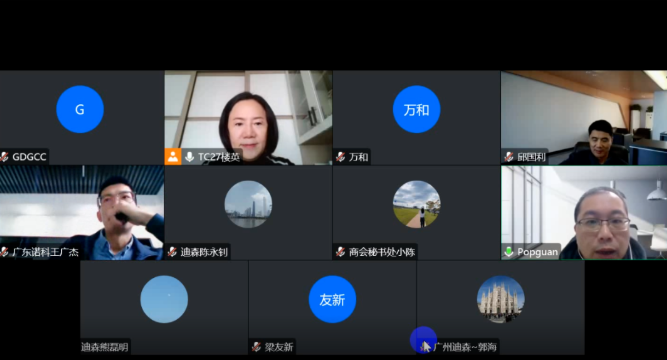
Task: Click the muted mic icon beside 梁友新
Action: [x=256, y=347]
